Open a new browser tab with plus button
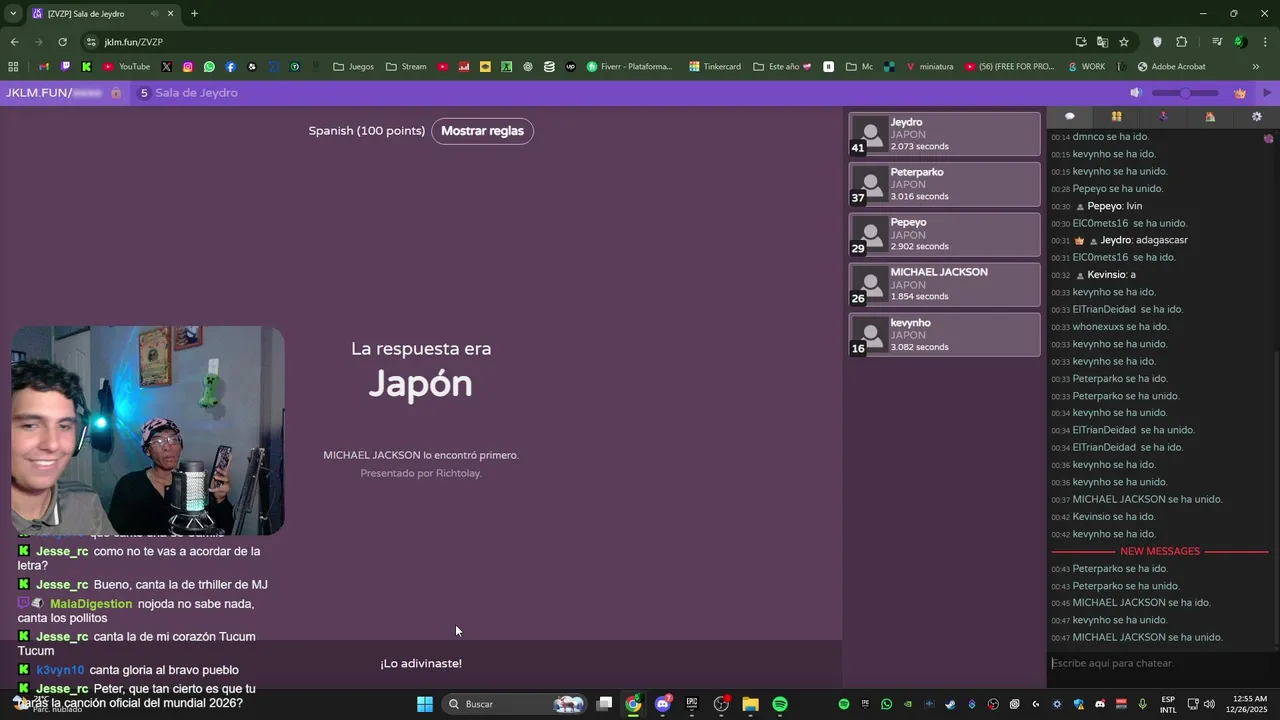This screenshot has height=720, width=1280. (194, 14)
